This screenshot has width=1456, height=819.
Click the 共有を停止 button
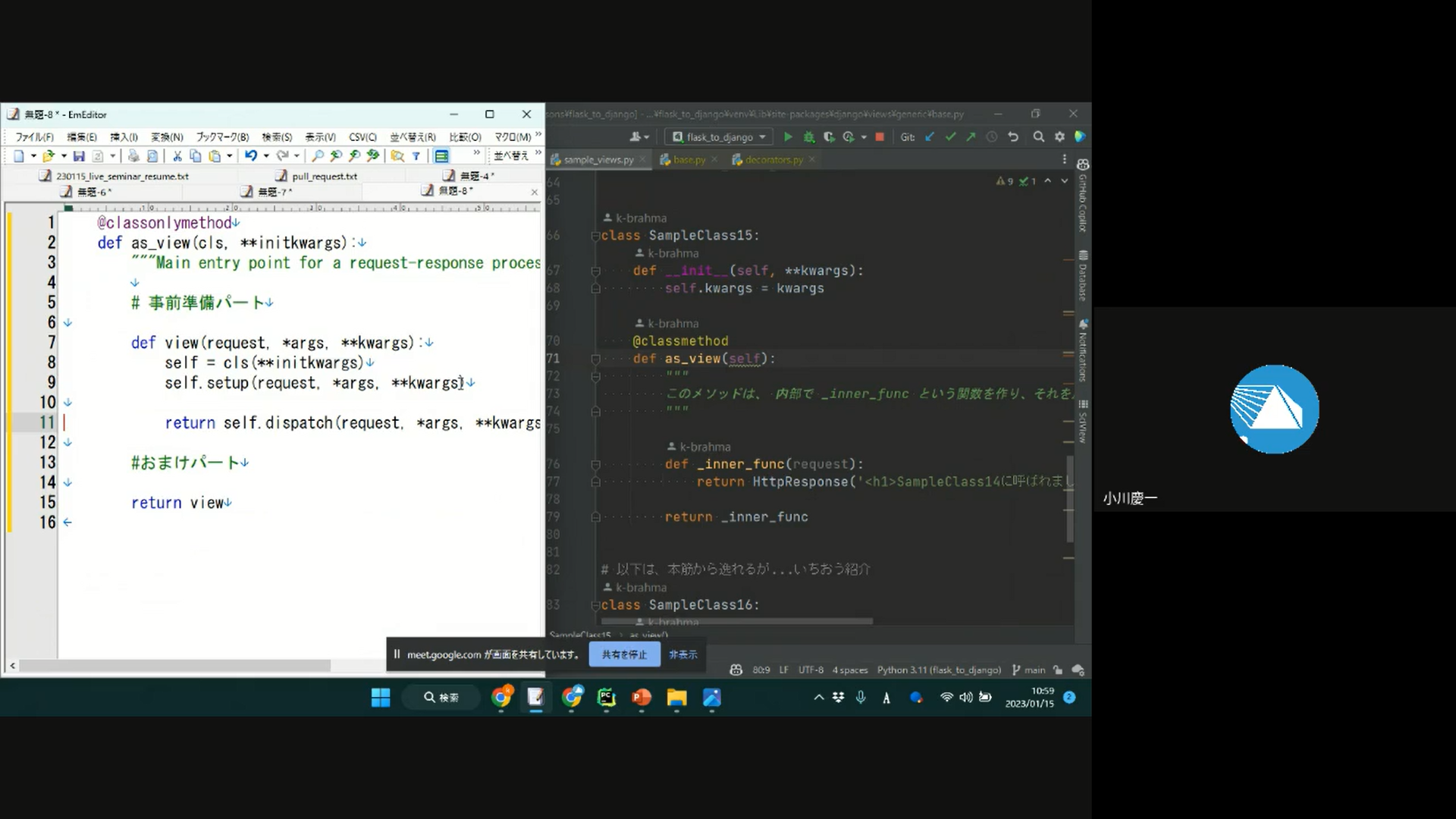coord(624,654)
